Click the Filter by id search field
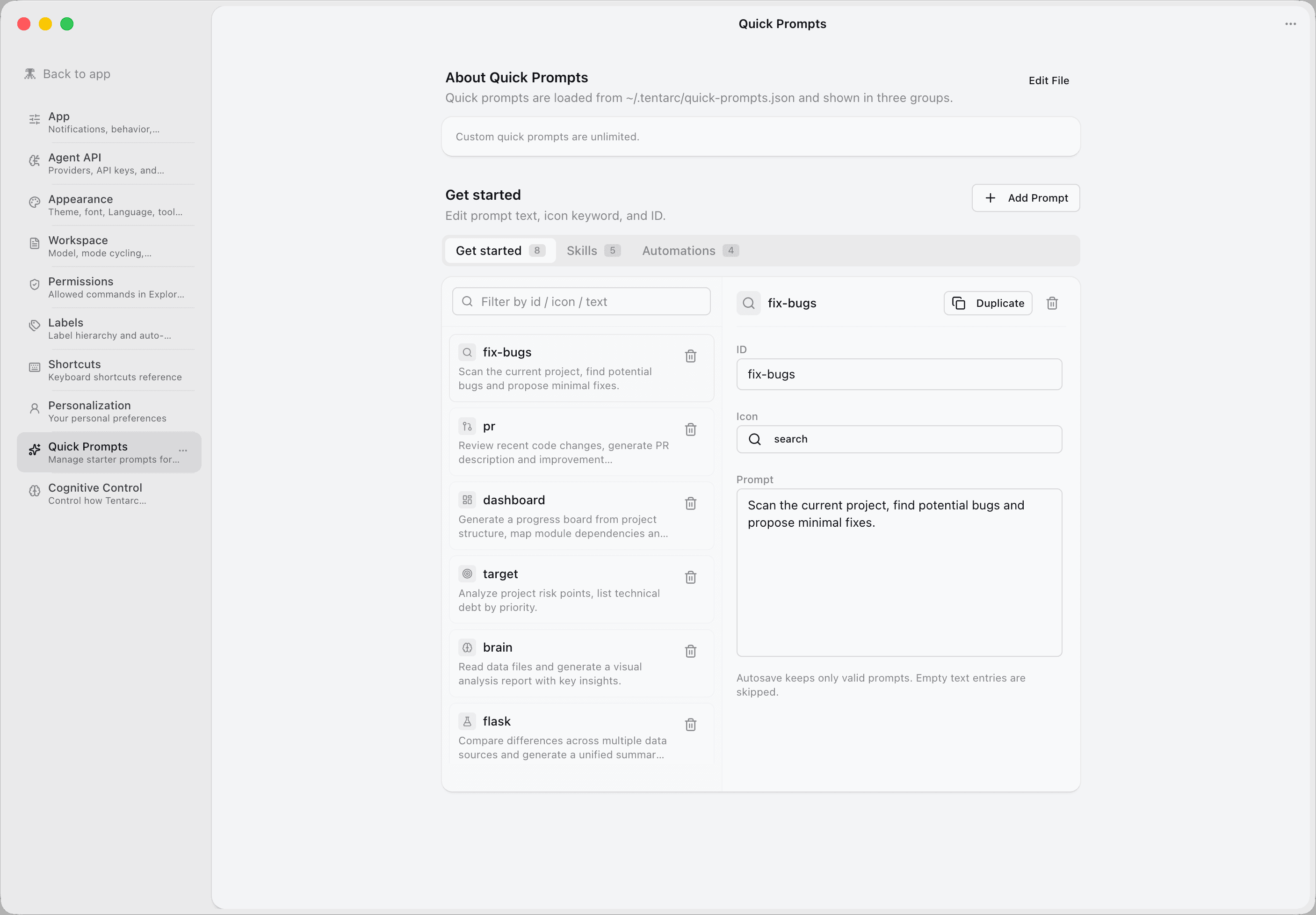 (x=581, y=302)
